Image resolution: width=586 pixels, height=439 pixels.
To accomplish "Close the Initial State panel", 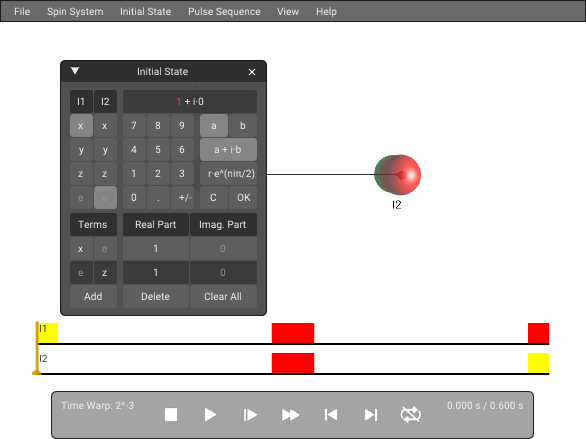I will [x=252, y=72].
